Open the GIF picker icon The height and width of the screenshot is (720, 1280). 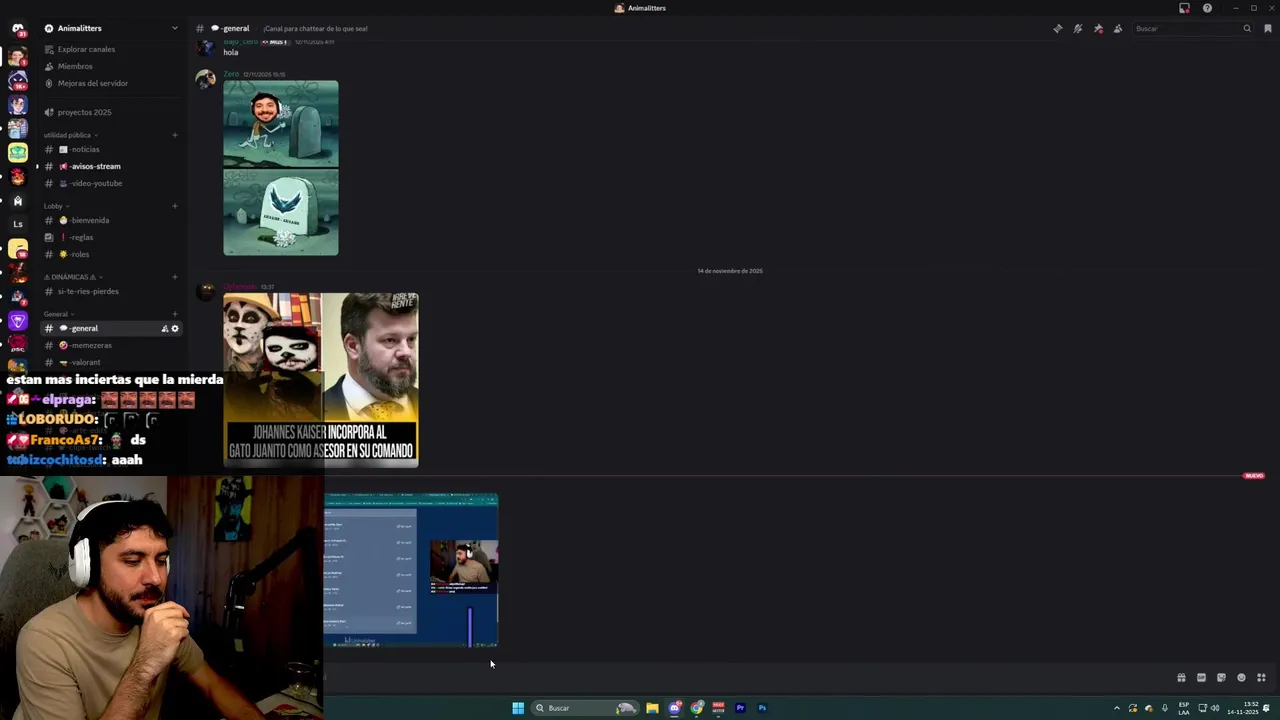click(x=1201, y=677)
